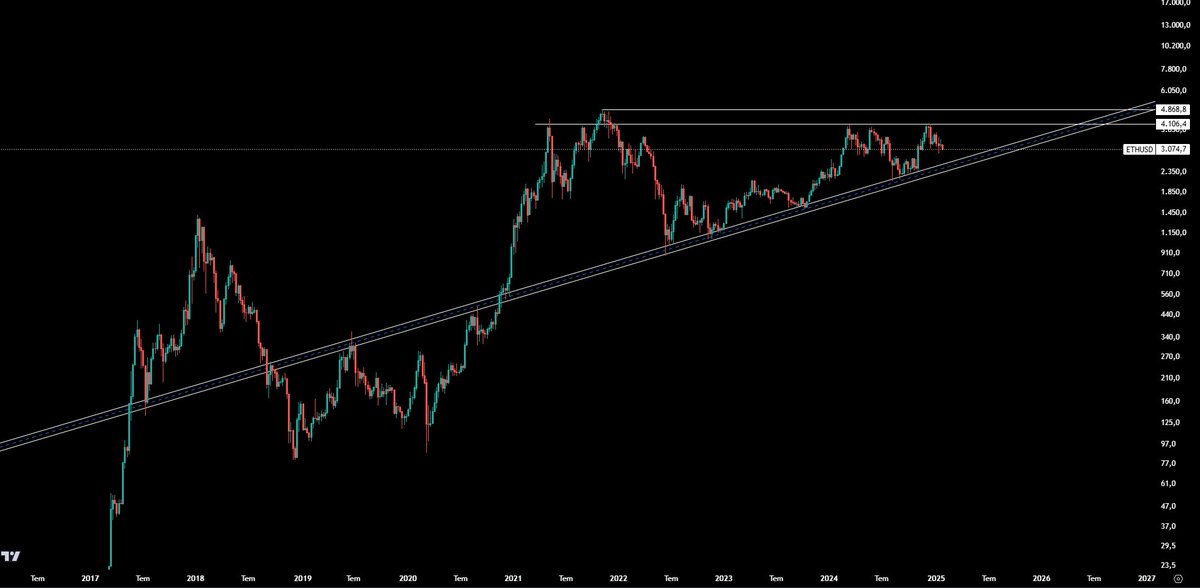Click the 37,0 price axis label
This screenshot has height=588, width=1200.
click(x=1169, y=526)
